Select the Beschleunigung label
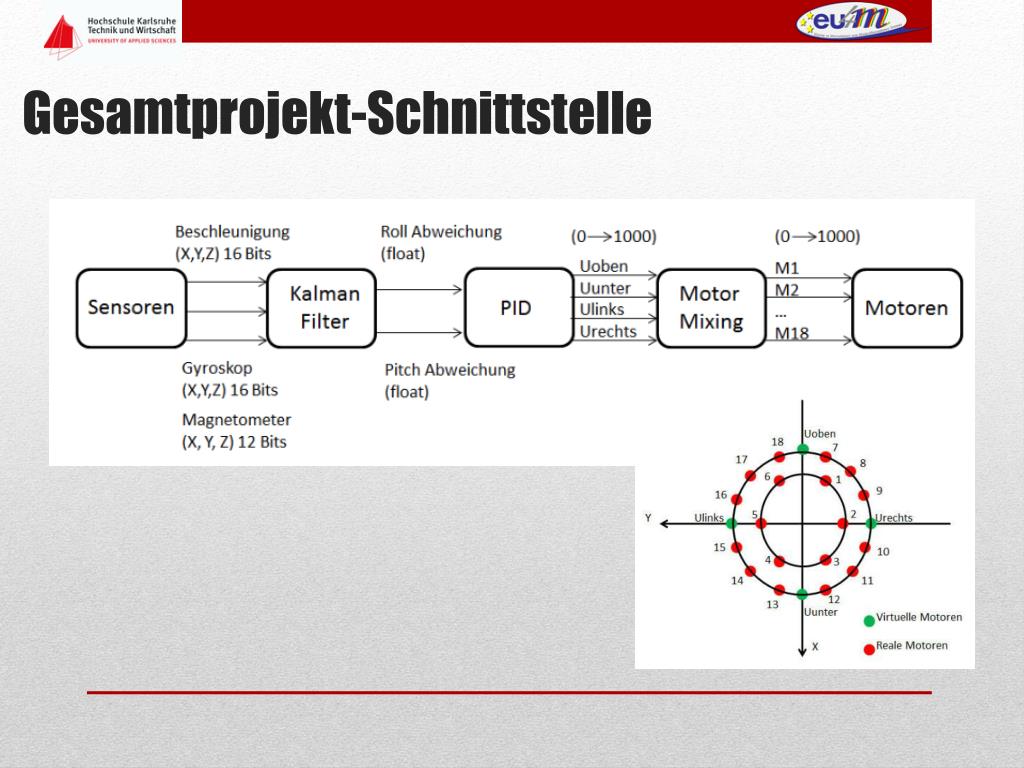1024x768 pixels. click(x=232, y=232)
